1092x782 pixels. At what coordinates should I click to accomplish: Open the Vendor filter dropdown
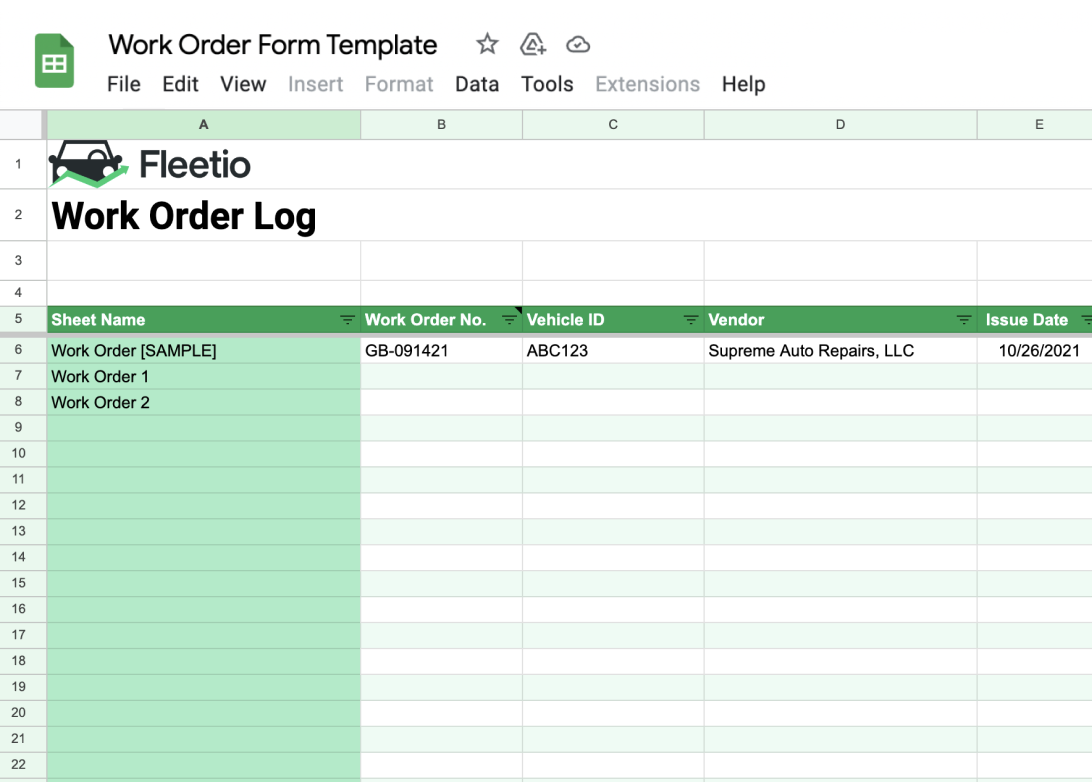963,320
